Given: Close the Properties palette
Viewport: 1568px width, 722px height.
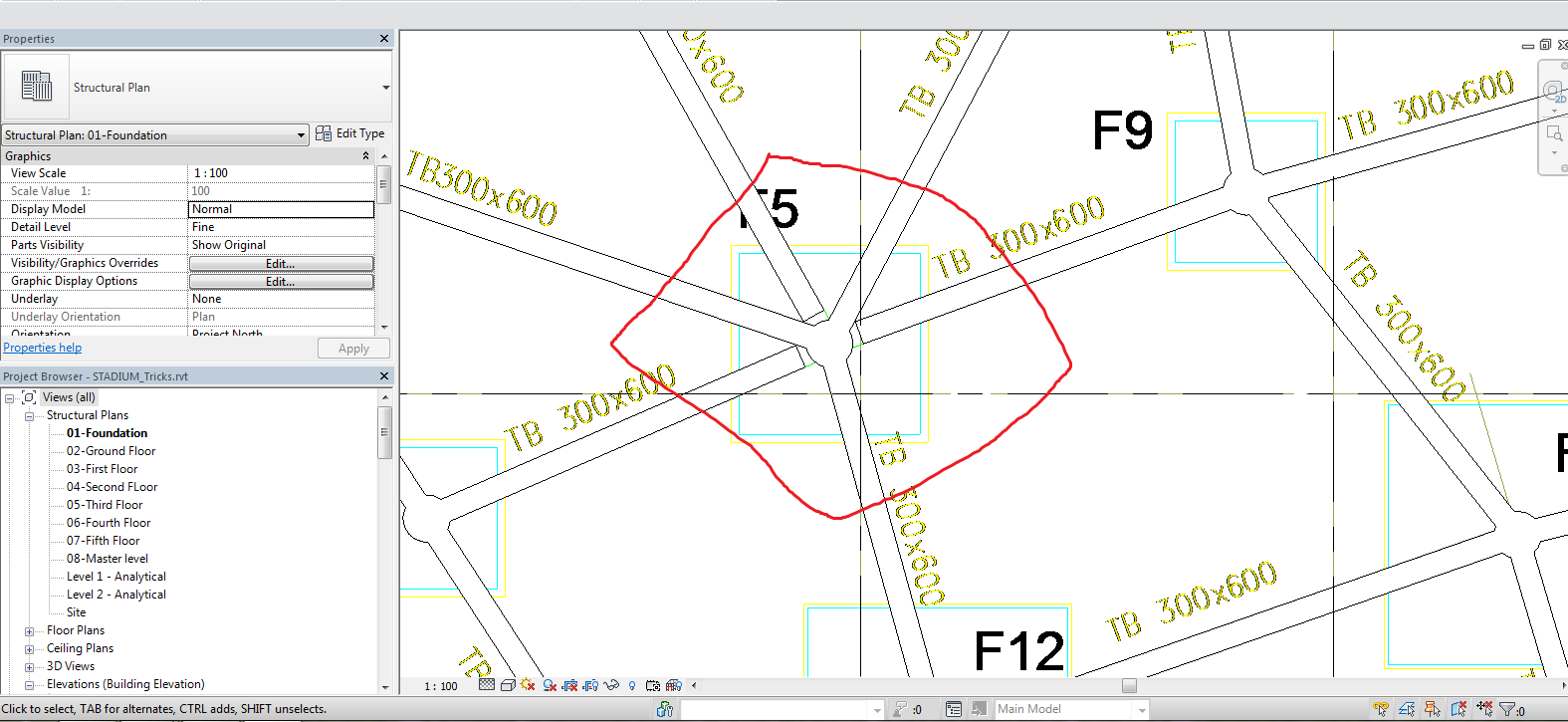Looking at the screenshot, I should tap(384, 39).
